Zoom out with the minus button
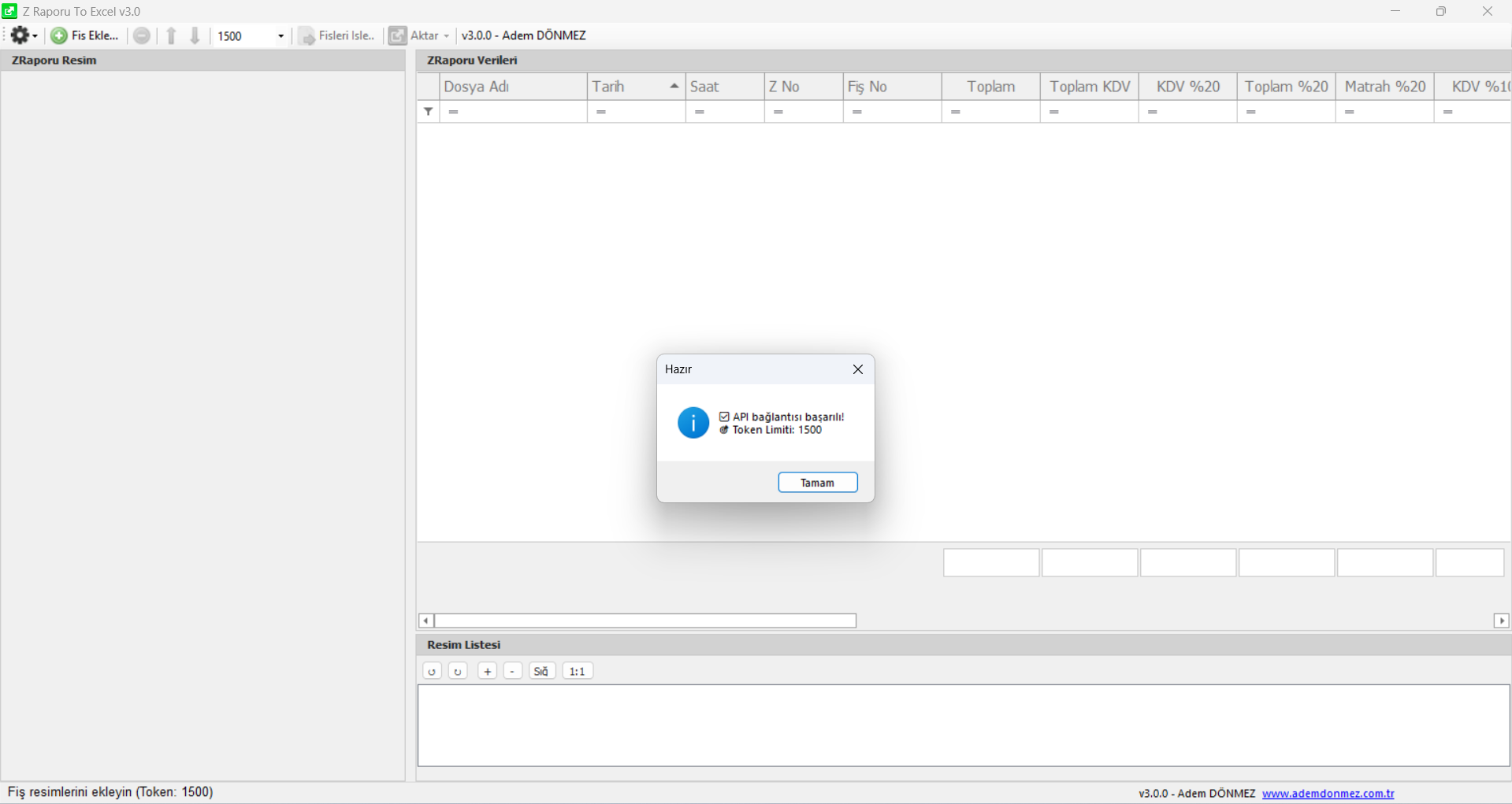This screenshot has width=1512, height=804. (512, 671)
